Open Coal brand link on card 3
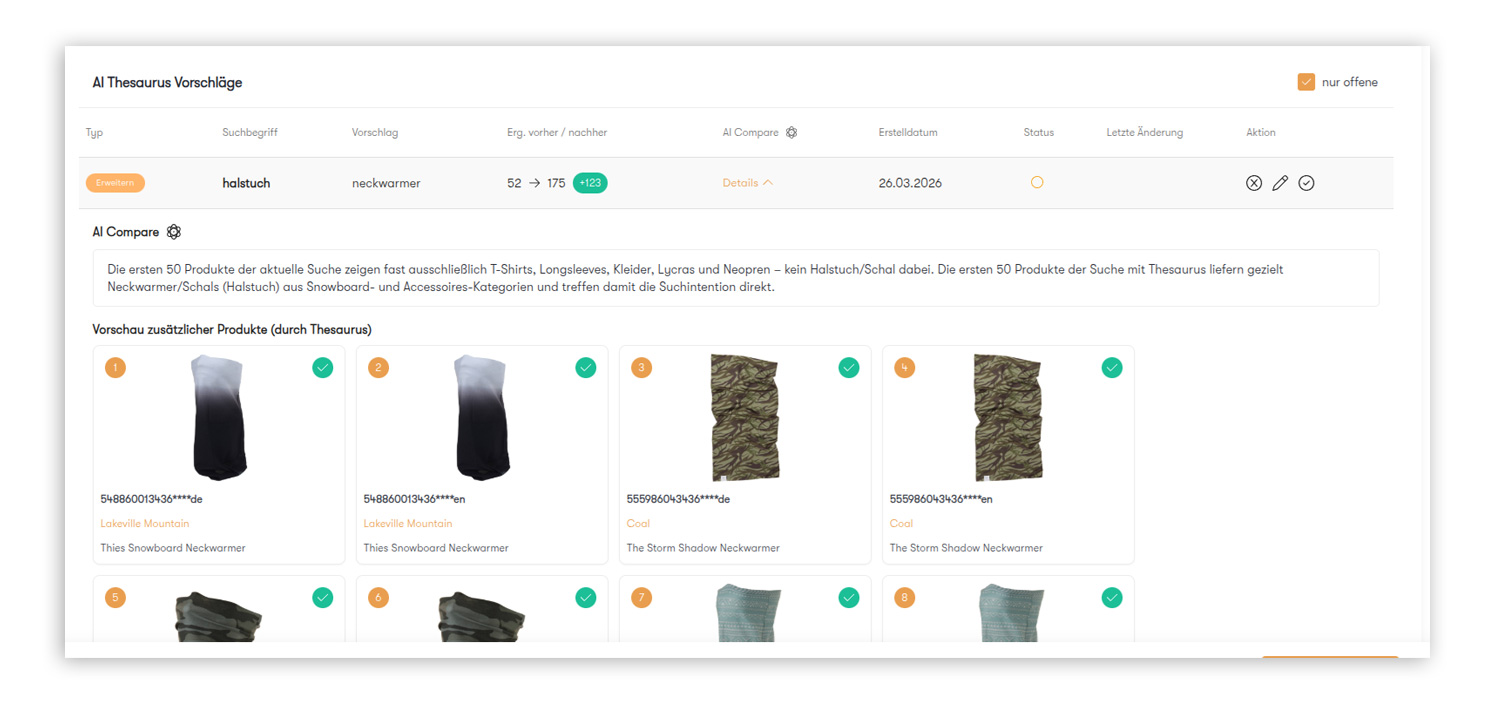This screenshot has width=1495, height=702. point(638,523)
